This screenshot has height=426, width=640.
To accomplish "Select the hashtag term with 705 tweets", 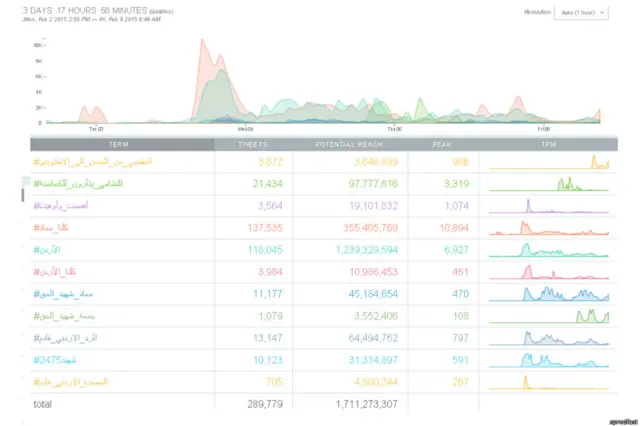I will click(71, 382).
